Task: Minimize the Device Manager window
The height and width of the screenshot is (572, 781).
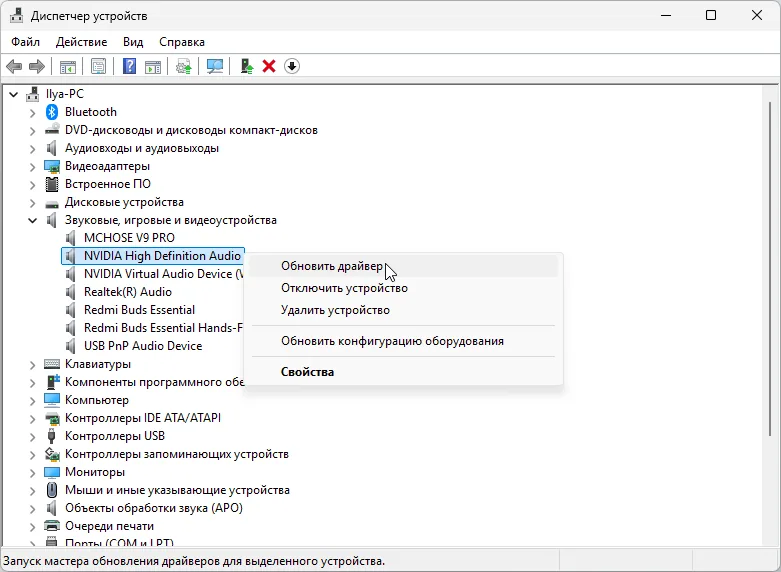Action: click(x=666, y=15)
